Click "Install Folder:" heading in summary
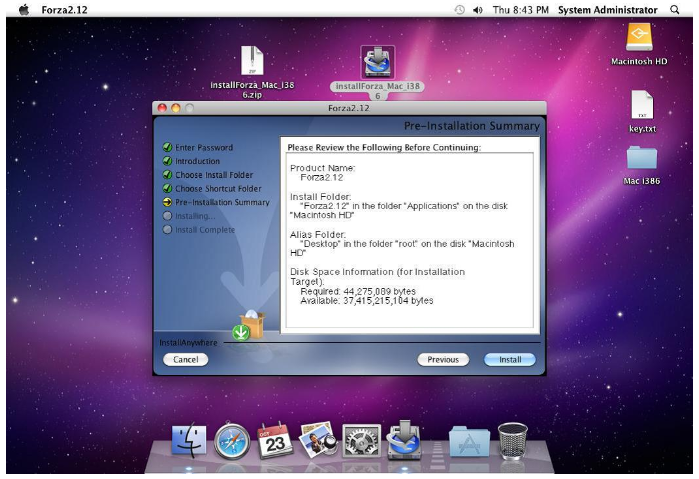This screenshot has width=699, height=479. click(x=321, y=197)
